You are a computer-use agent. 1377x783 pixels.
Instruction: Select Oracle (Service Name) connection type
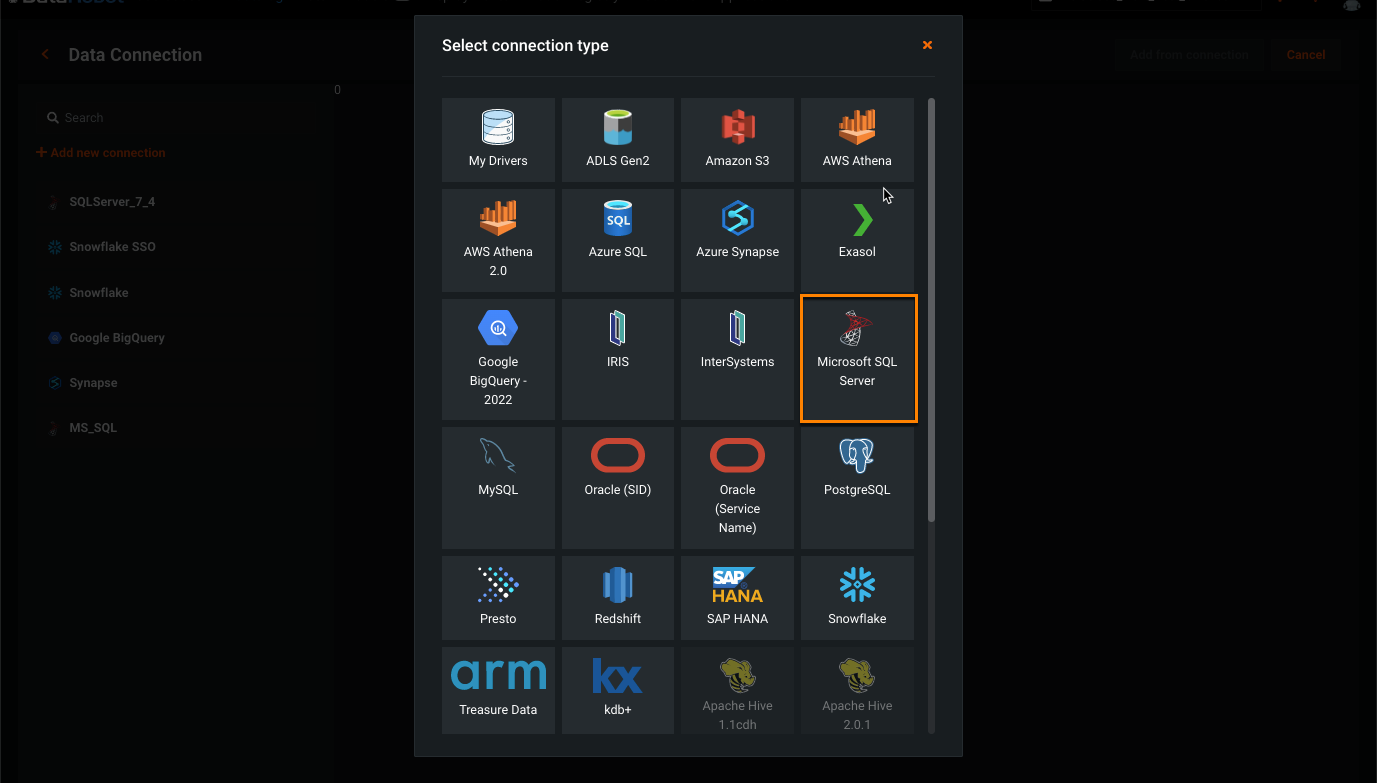click(737, 488)
